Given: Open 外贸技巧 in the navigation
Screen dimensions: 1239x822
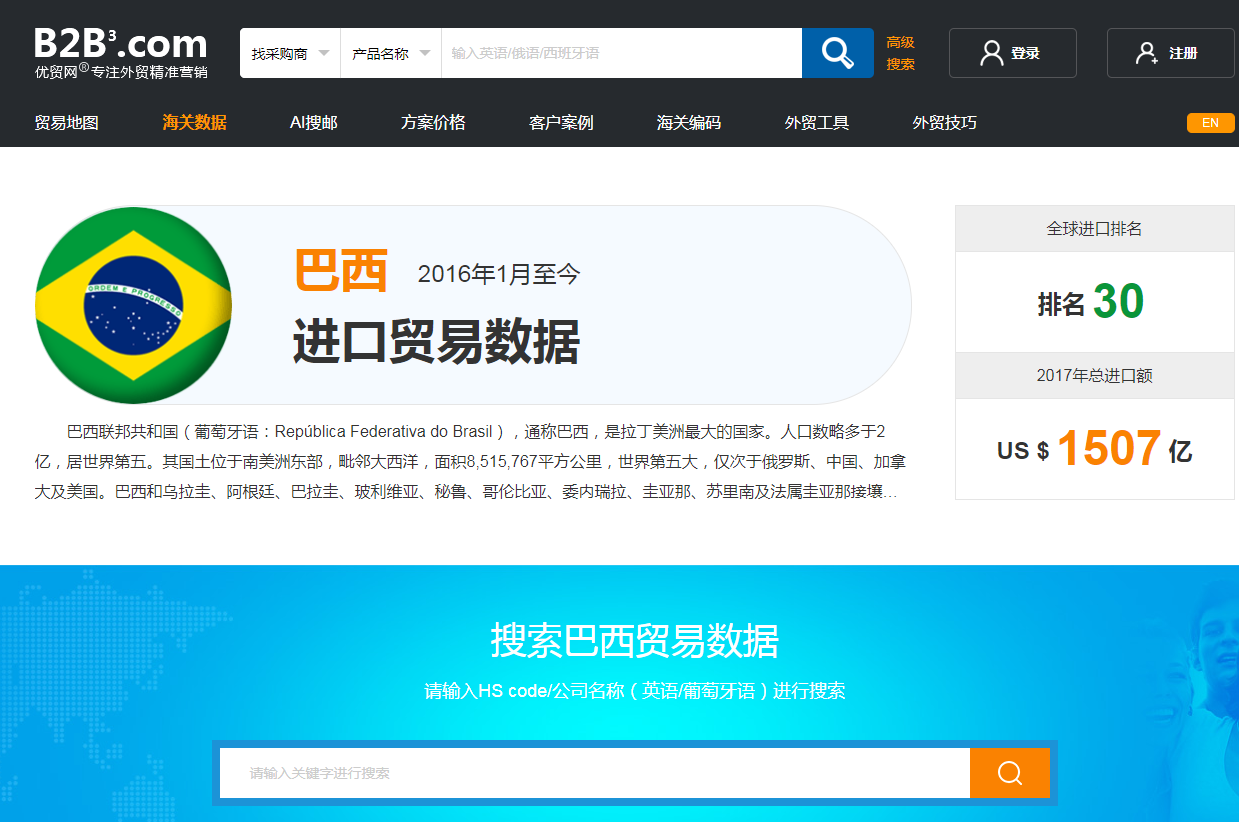Looking at the screenshot, I should (x=945, y=123).
